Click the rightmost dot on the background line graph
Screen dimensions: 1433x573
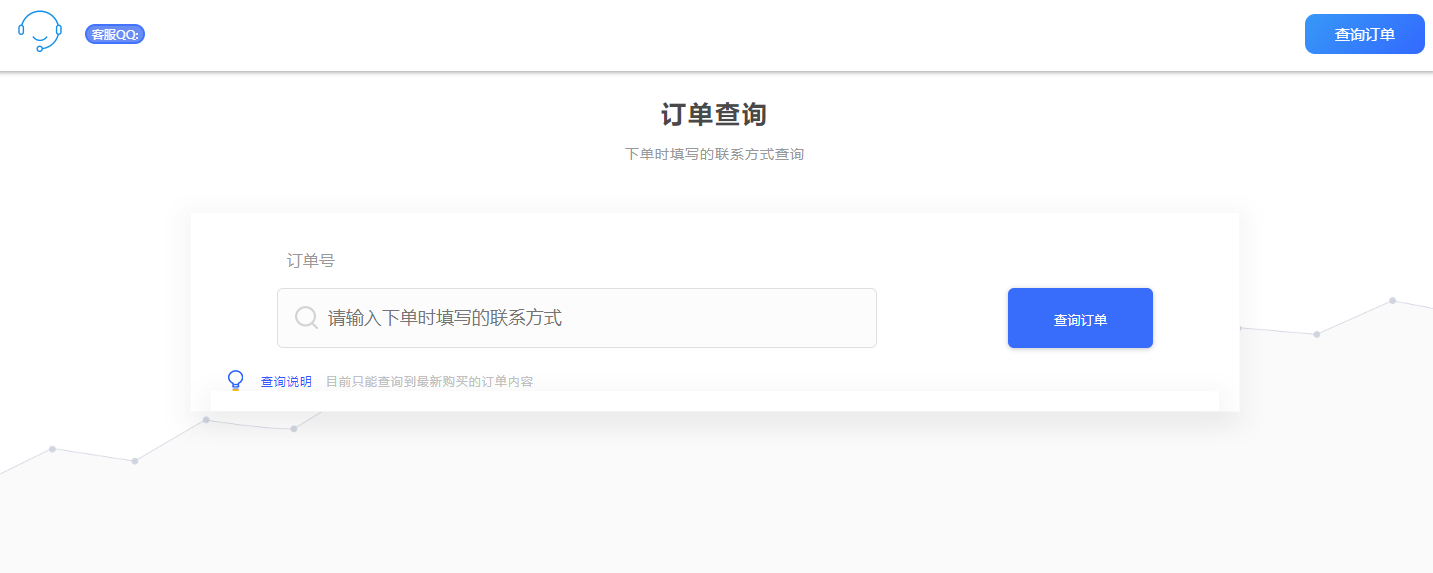1392,300
